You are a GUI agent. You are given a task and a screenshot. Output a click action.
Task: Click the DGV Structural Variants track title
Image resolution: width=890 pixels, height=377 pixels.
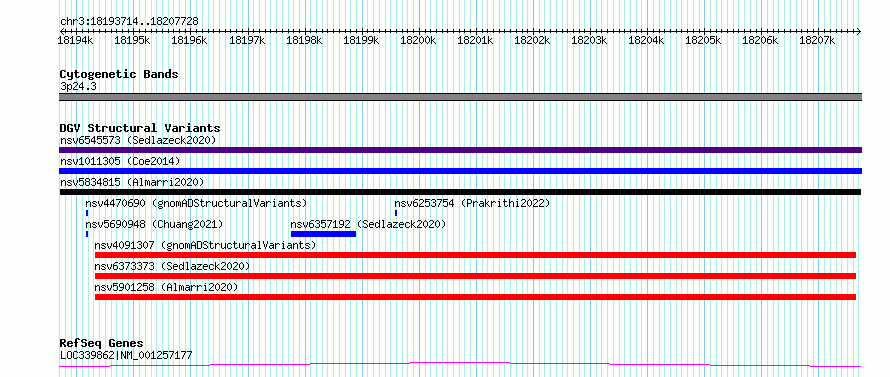click(x=140, y=128)
